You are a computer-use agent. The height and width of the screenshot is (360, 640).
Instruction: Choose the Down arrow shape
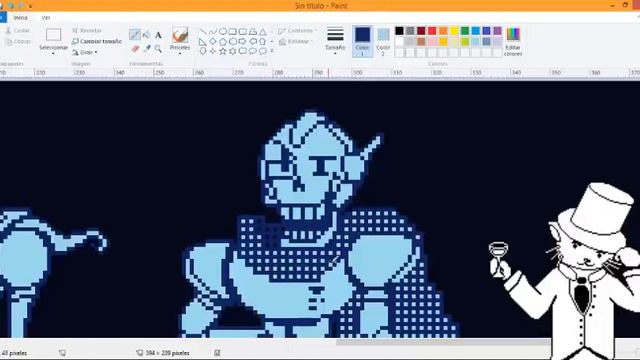[203, 51]
